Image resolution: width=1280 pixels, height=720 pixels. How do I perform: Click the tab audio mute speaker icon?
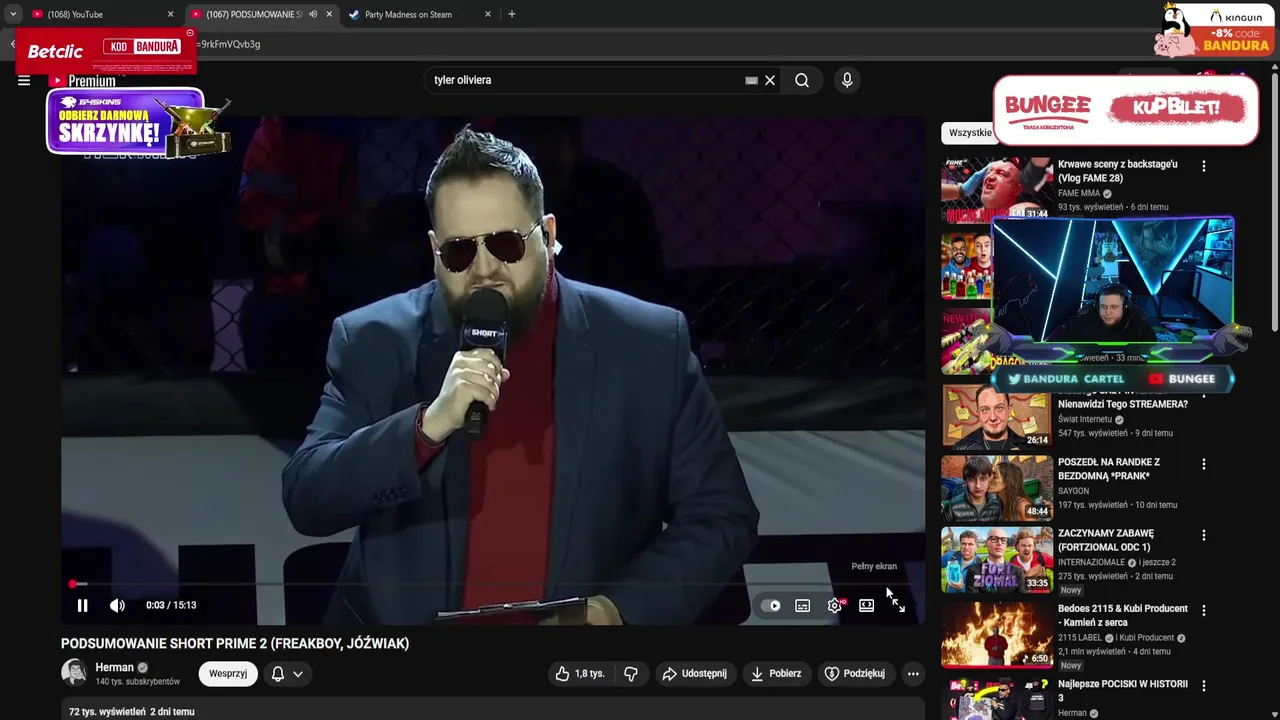[x=313, y=14]
